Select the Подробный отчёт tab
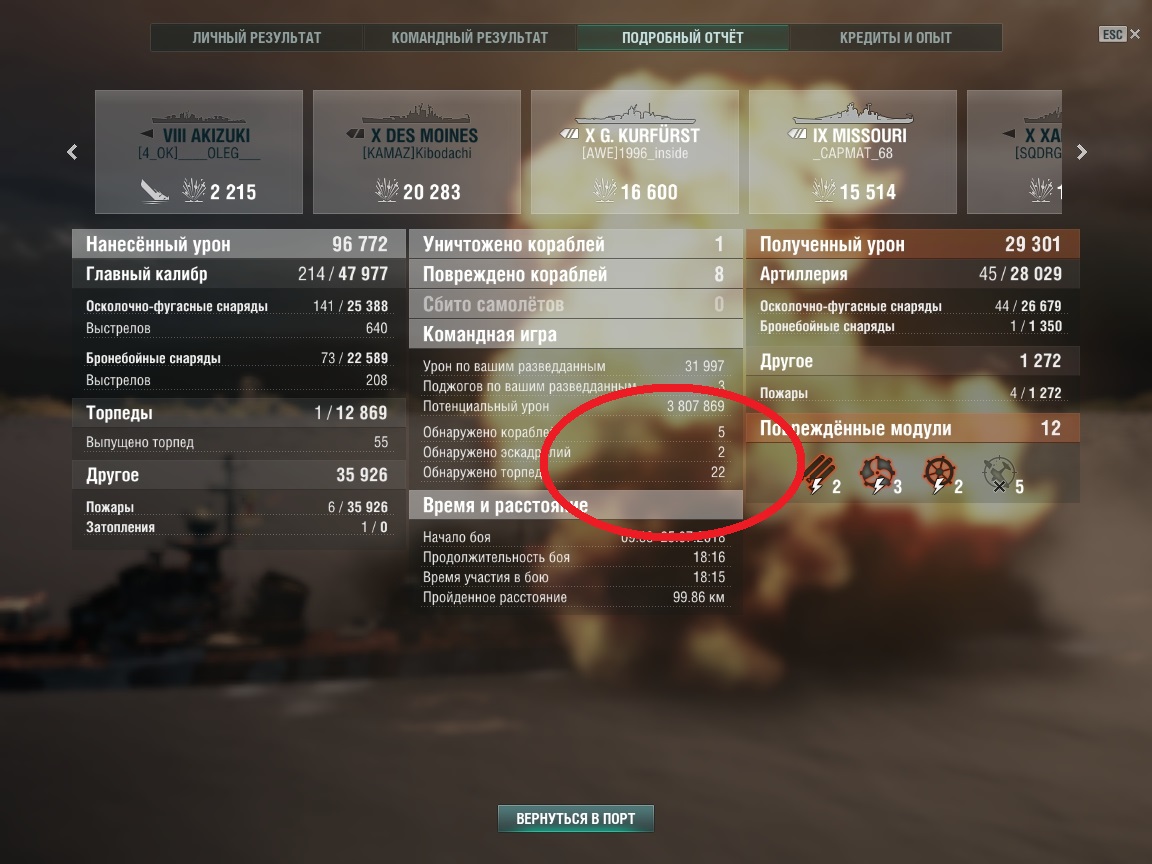Screen dimensions: 1152x864 tap(683, 37)
